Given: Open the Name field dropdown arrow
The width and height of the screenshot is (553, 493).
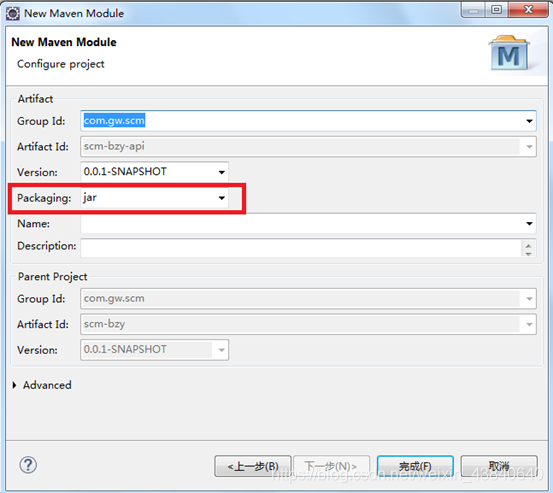Looking at the screenshot, I should (x=529, y=224).
